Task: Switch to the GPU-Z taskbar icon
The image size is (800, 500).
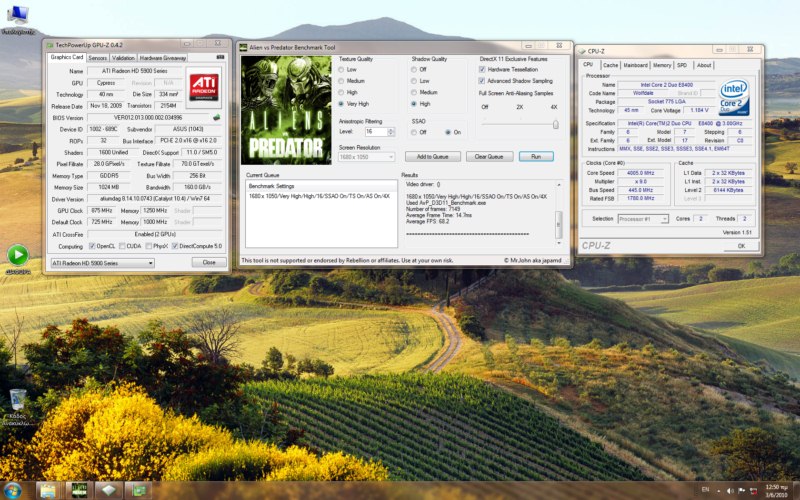Action: click(x=139, y=491)
